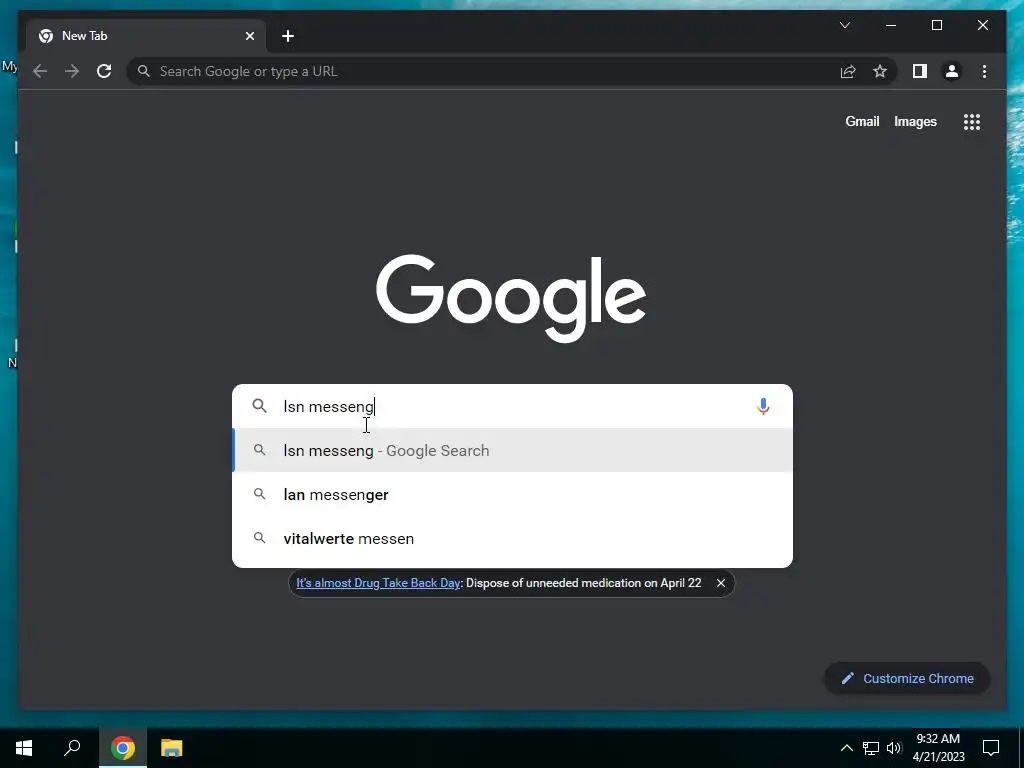Image resolution: width=1024 pixels, height=768 pixels.
Task: Open the Windows Start menu
Action: (x=24, y=748)
